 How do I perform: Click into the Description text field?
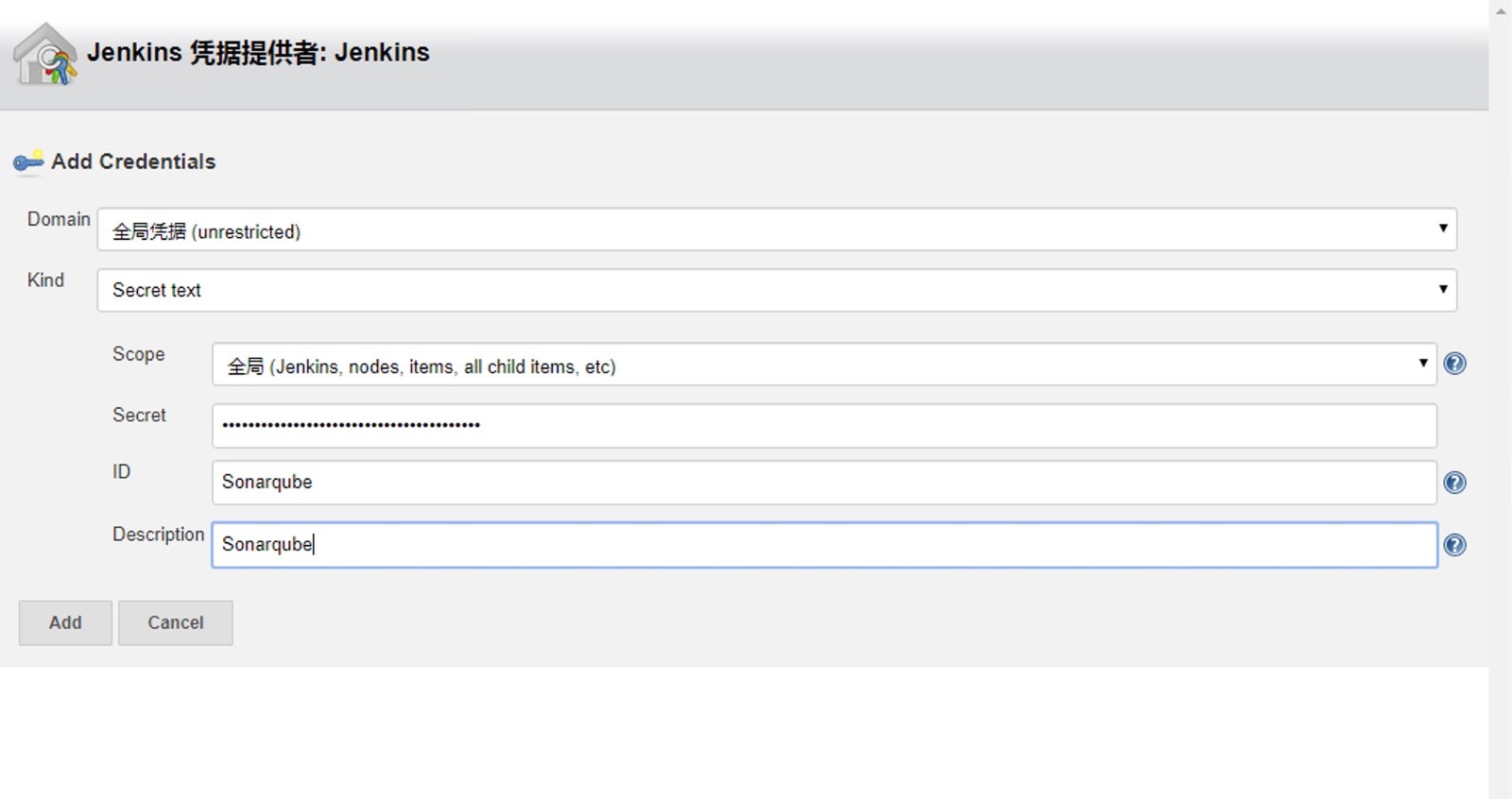click(823, 545)
